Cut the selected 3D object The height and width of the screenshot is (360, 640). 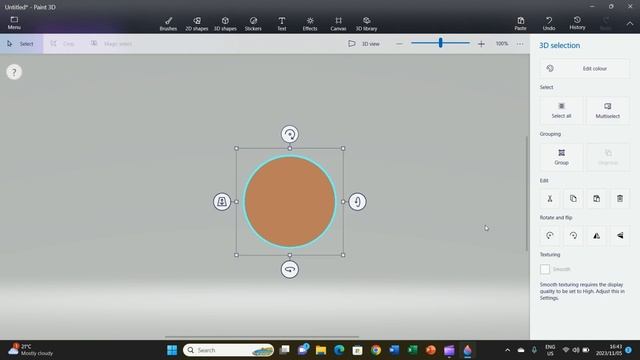click(x=550, y=199)
